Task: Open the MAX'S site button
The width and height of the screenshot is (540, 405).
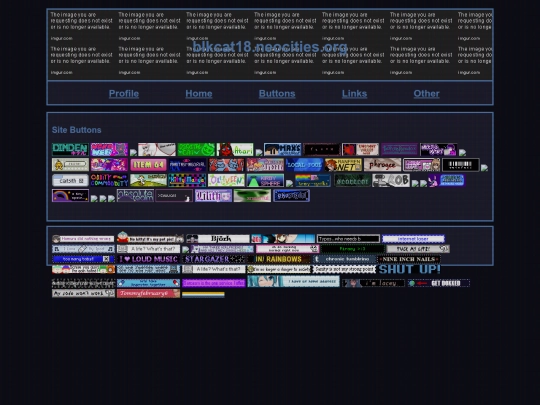Action: coord(282,149)
